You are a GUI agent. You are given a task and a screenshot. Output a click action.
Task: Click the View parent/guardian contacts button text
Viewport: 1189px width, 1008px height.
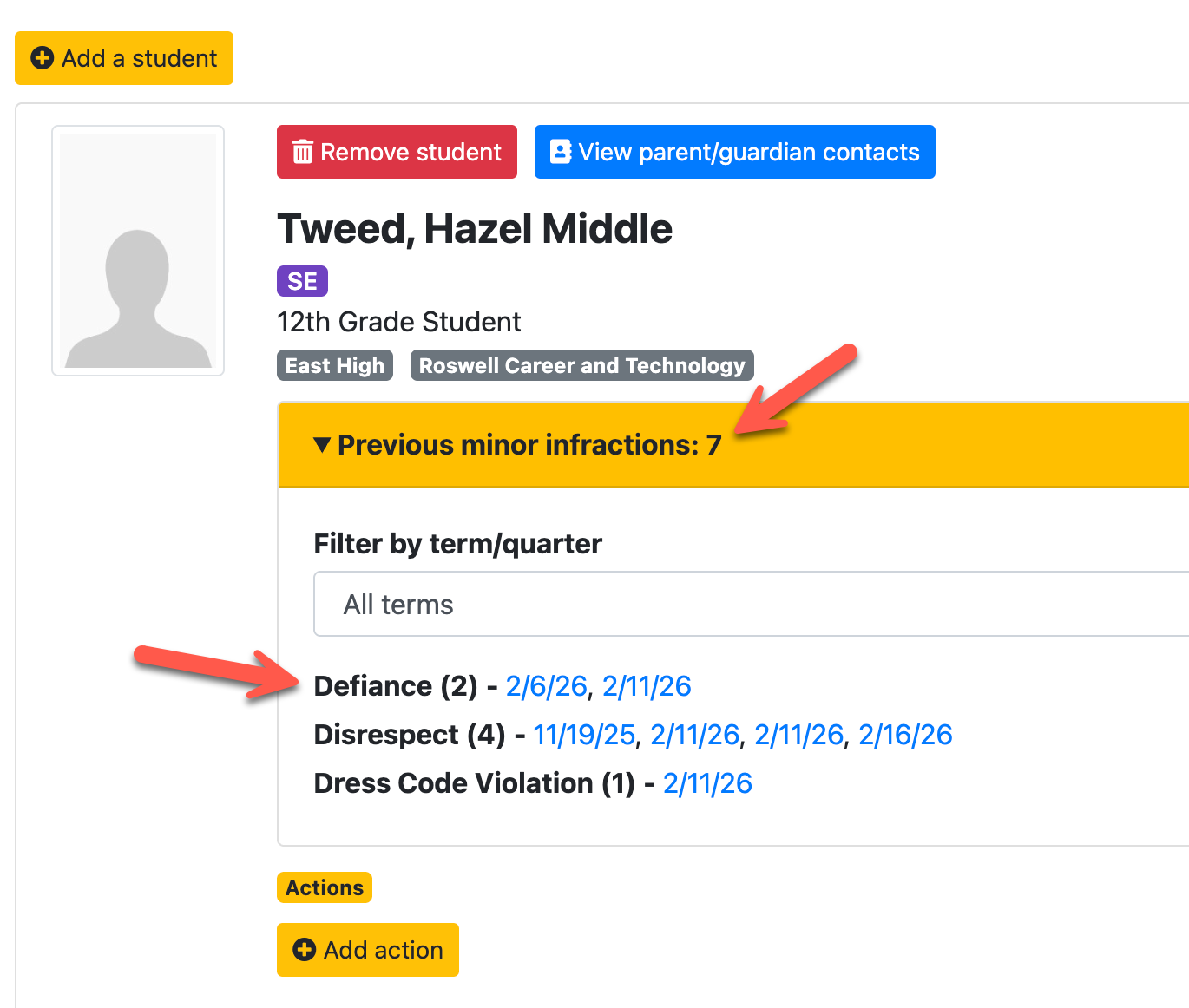[x=748, y=153]
